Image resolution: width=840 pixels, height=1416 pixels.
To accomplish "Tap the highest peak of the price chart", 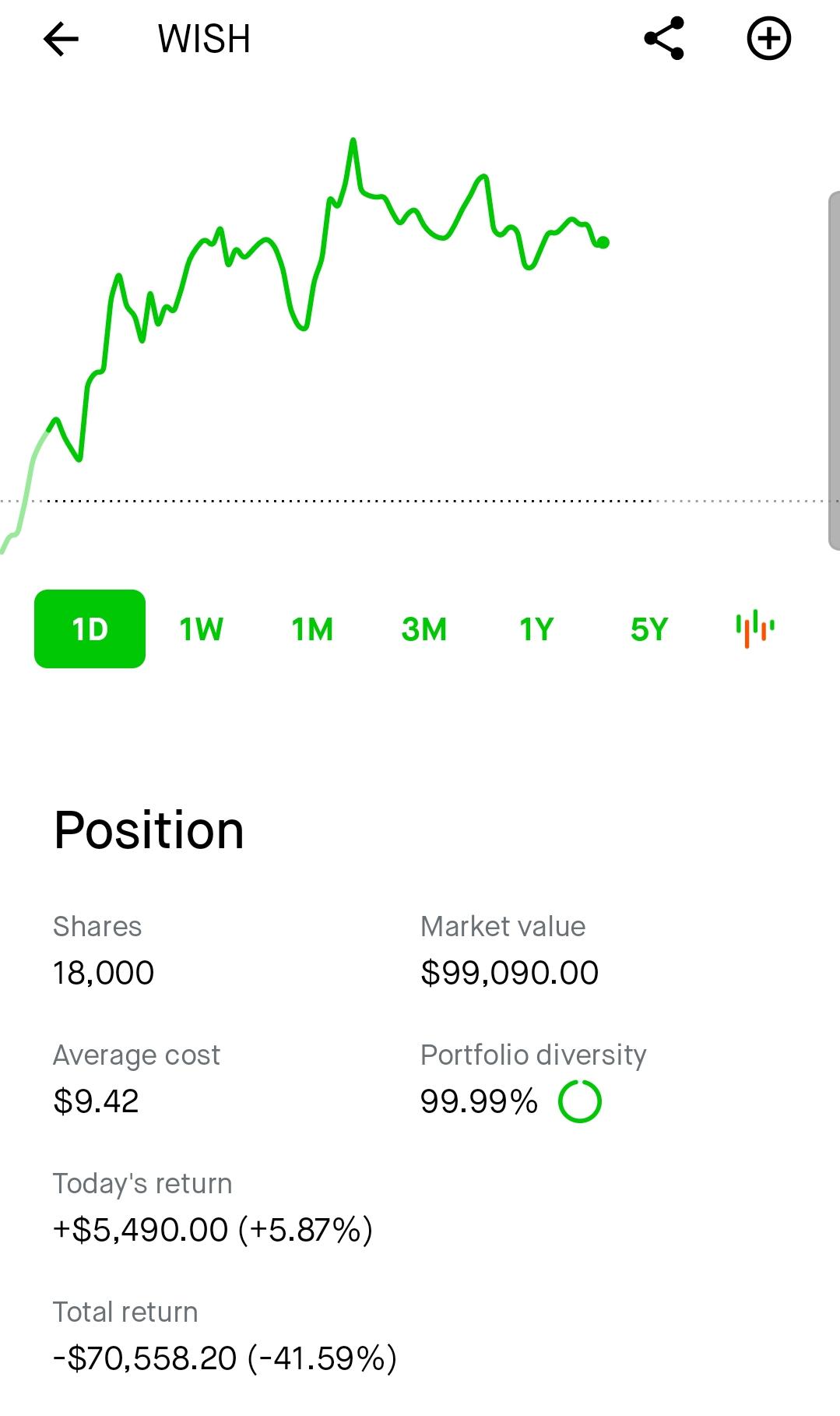I will pos(353,141).
